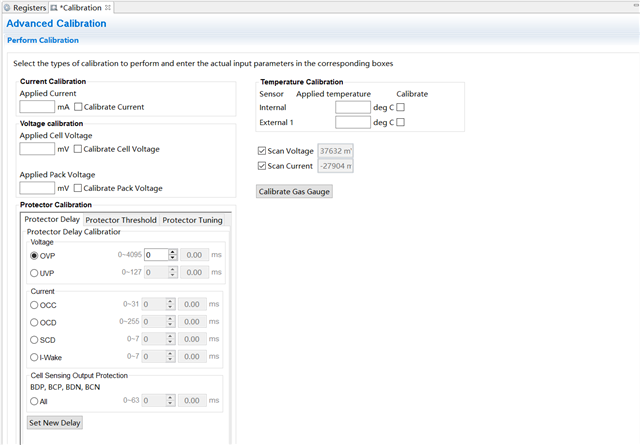Image resolution: width=640 pixels, height=445 pixels.
Task: Click the BDP, BCP, BDN, BCN label
Action: pyautogui.click(x=65, y=387)
